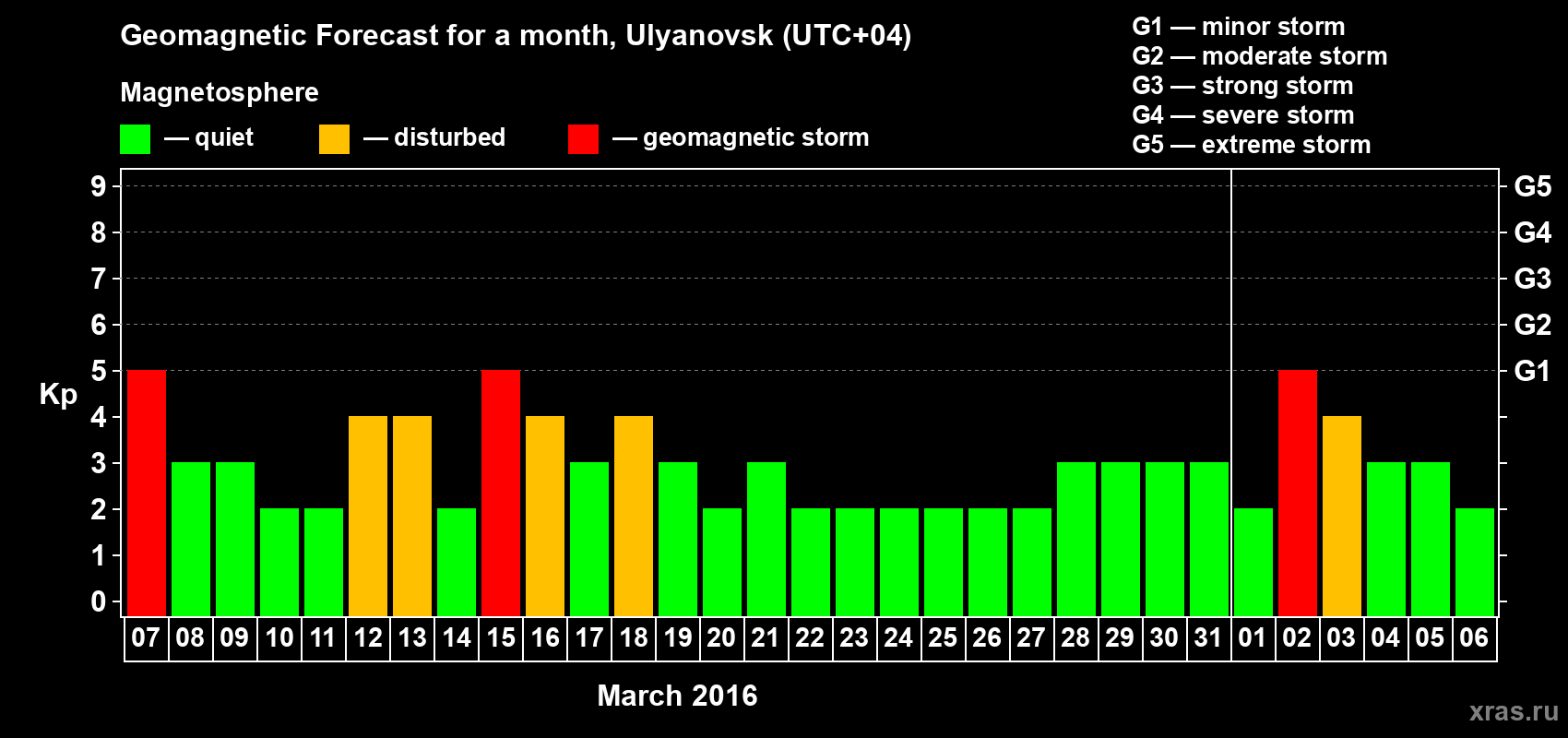This screenshot has width=1568, height=738.
Task: Click the orange bar above date 18
Action: [634, 516]
